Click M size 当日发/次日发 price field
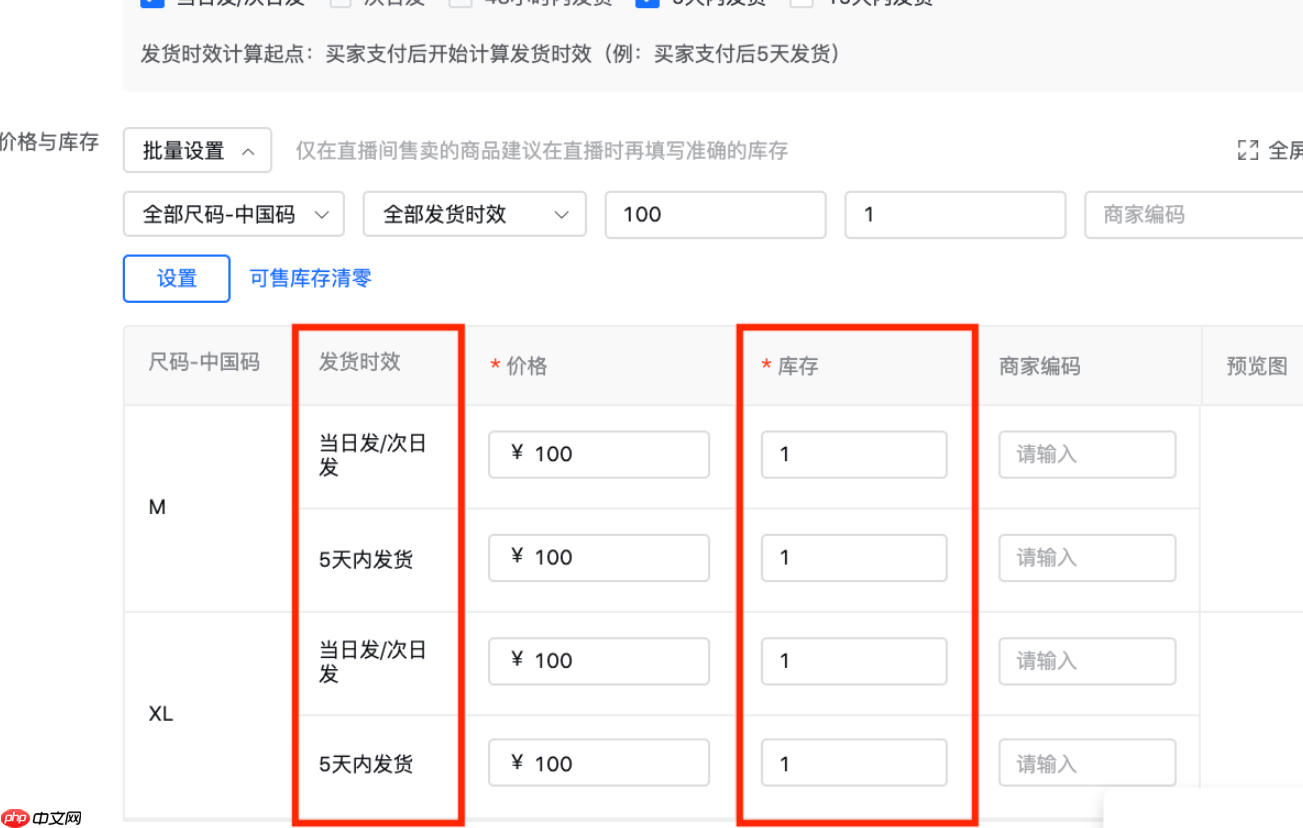The image size is (1303, 828). [598, 454]
